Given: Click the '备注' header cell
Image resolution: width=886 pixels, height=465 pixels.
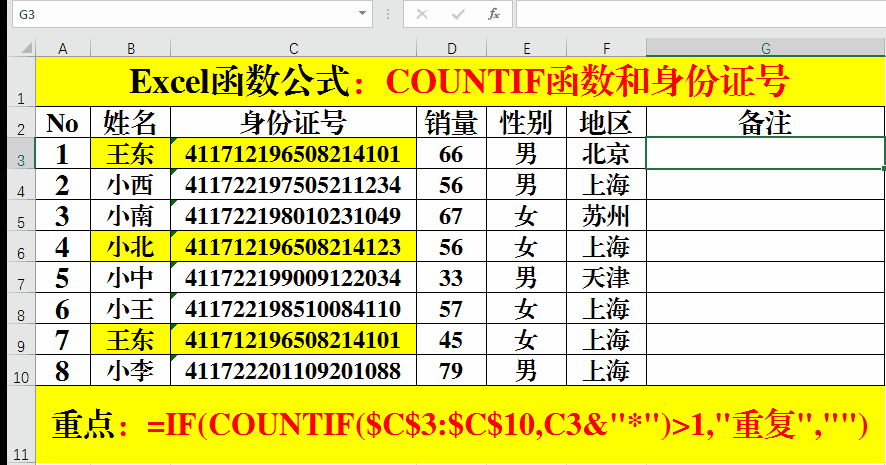Looking at the screenshot, I should click(766, 122).
